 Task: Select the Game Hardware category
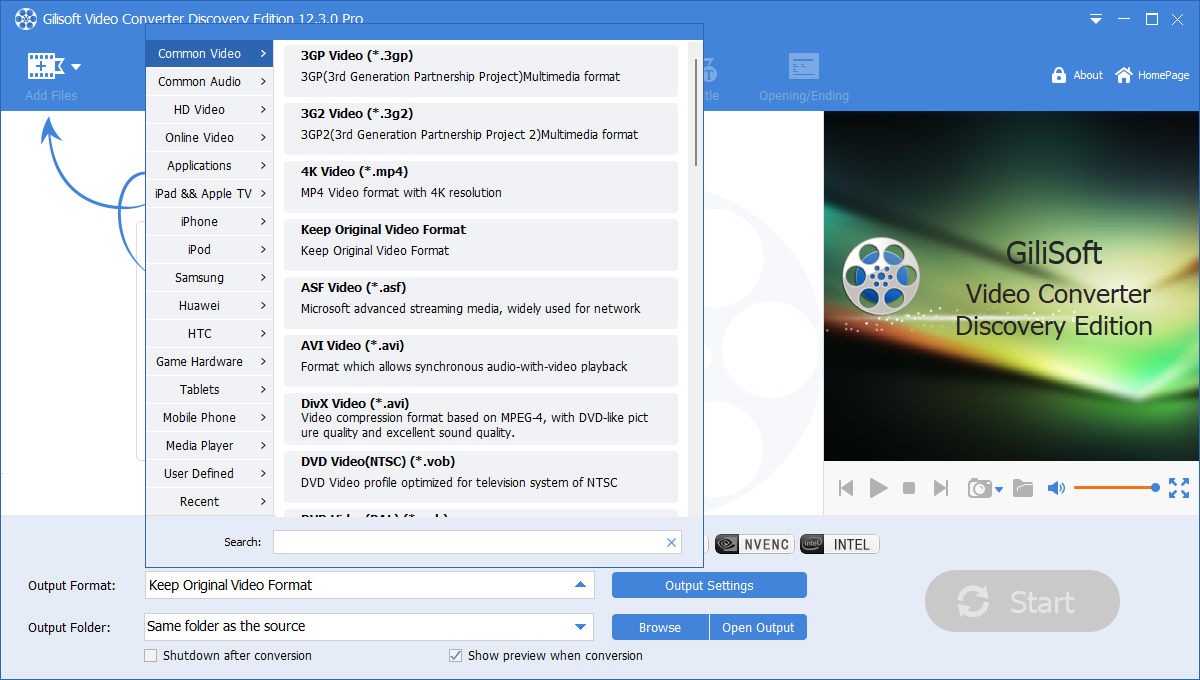pyautogui.click(x=210, y=362)
